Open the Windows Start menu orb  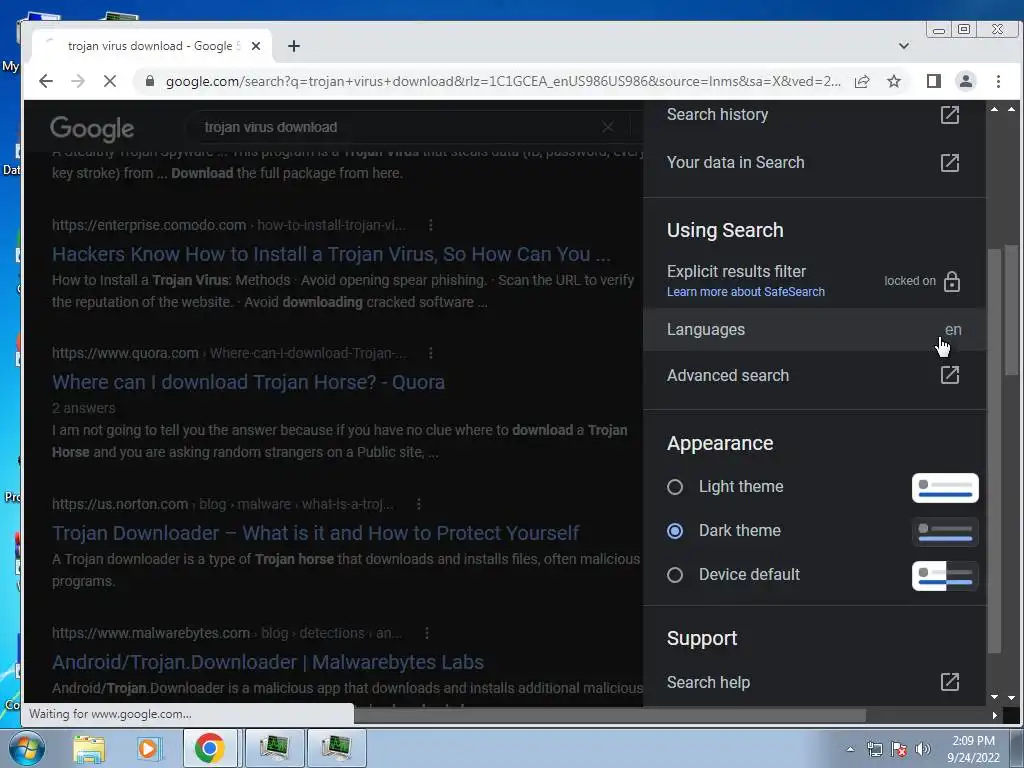coord(27,748)
